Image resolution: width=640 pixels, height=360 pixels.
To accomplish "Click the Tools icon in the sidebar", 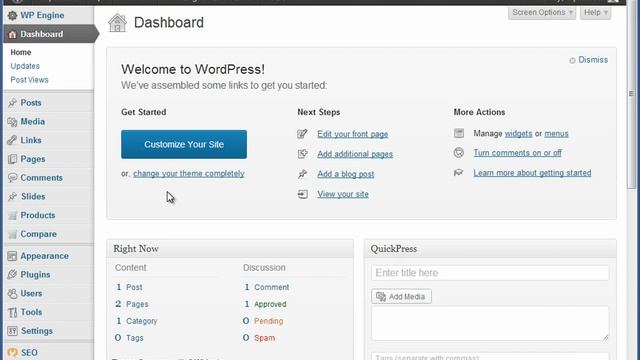I will (x=12, y=312).
